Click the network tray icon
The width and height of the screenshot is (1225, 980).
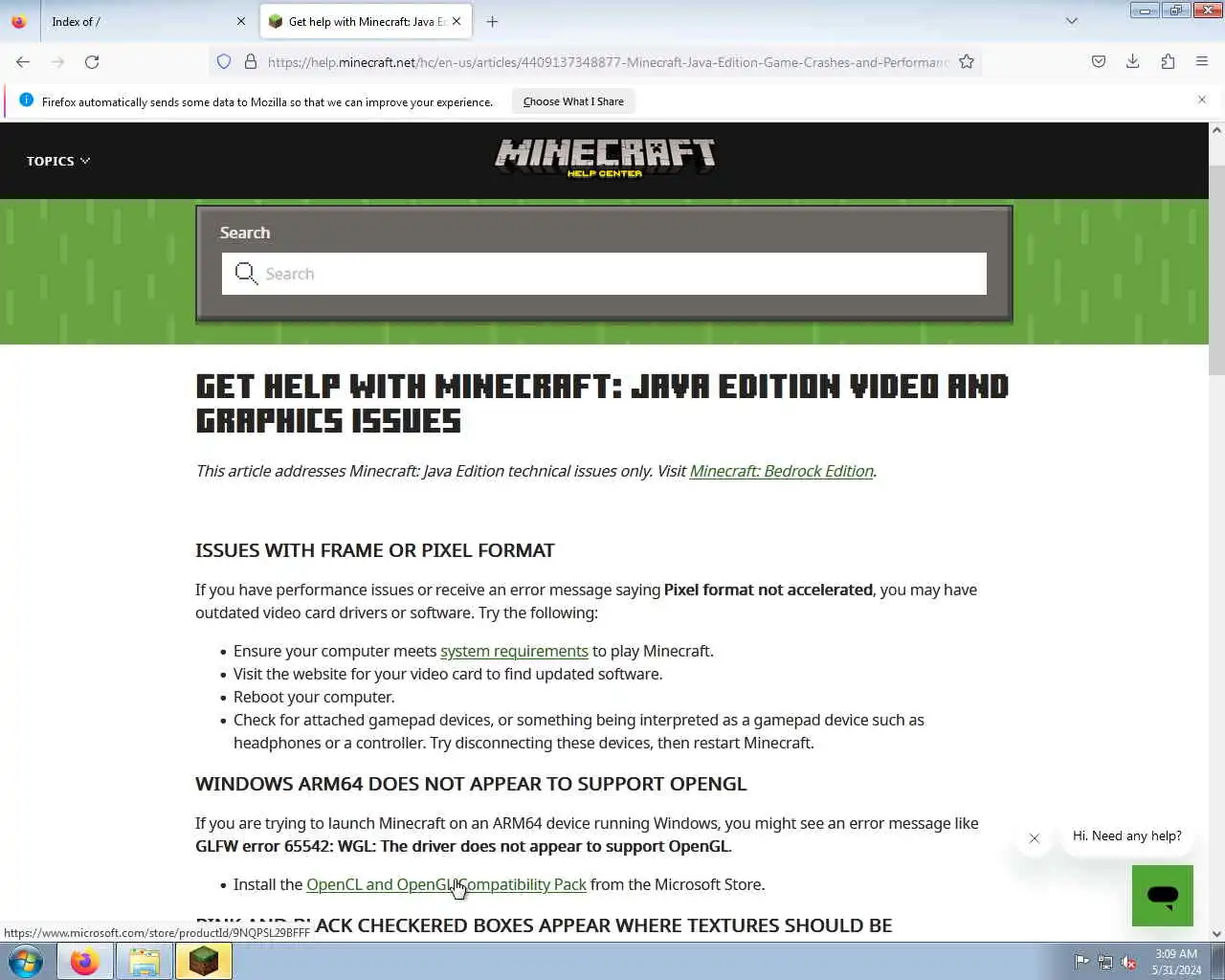point(1104,962)
